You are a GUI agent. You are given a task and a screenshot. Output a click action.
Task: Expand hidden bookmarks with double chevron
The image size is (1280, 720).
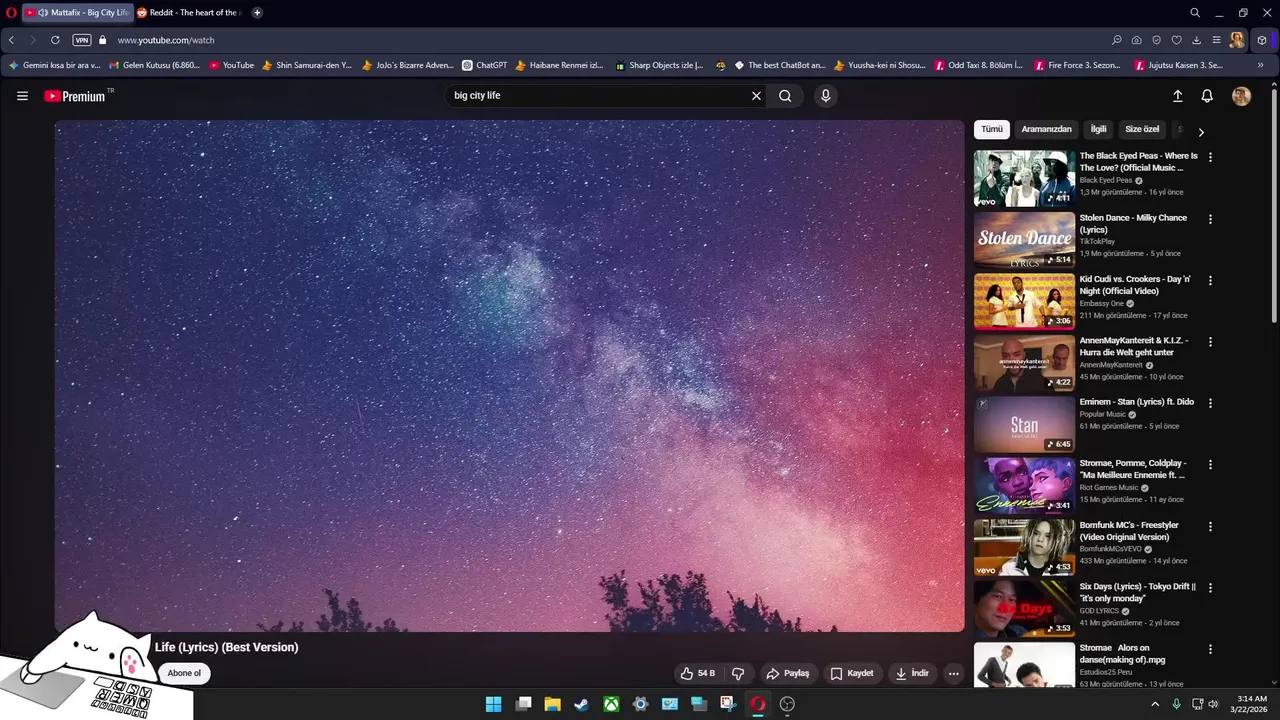(1260, 65)
